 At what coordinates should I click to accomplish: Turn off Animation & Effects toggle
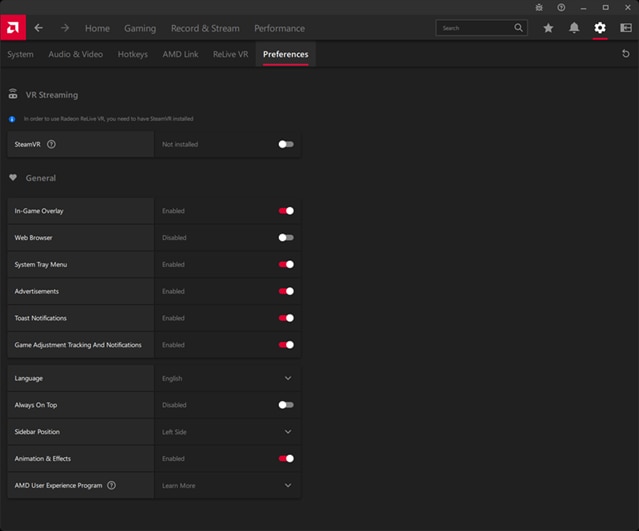tap(286, 458)
